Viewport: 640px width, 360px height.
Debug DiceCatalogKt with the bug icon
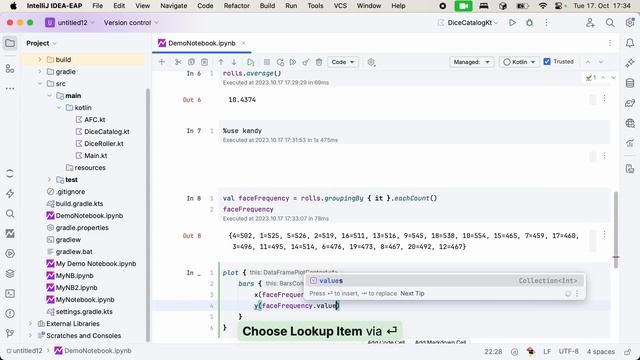tap(529, 23)
